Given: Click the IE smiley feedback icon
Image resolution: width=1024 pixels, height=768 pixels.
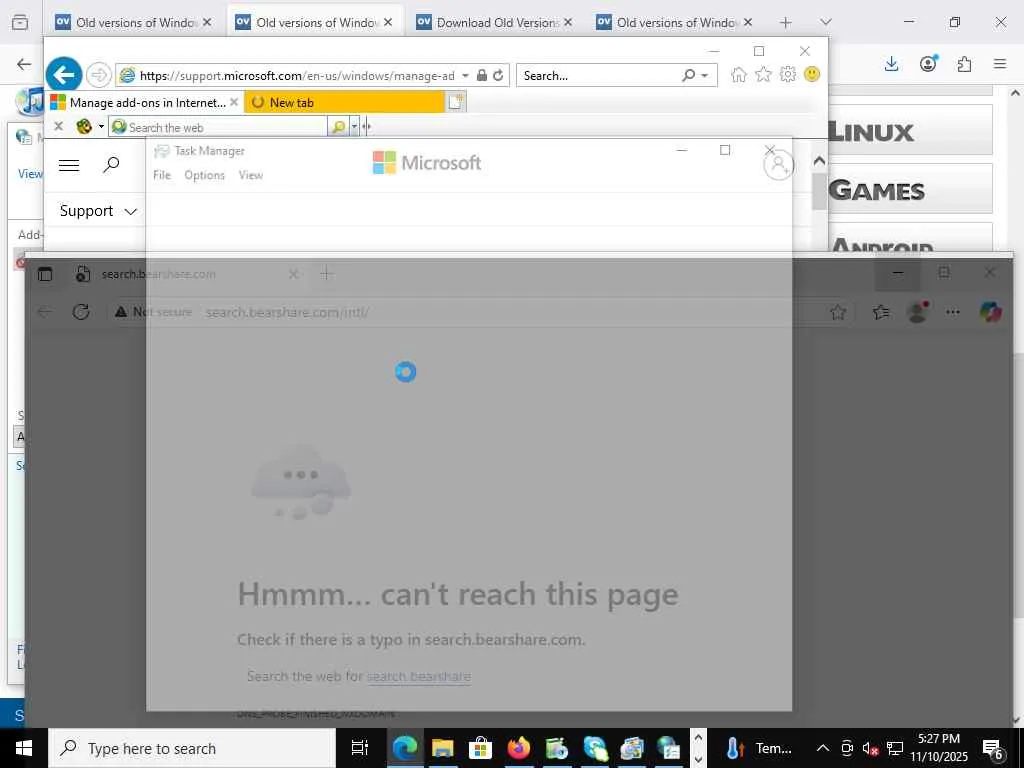Looking at the screenshot, I should 812,74.
